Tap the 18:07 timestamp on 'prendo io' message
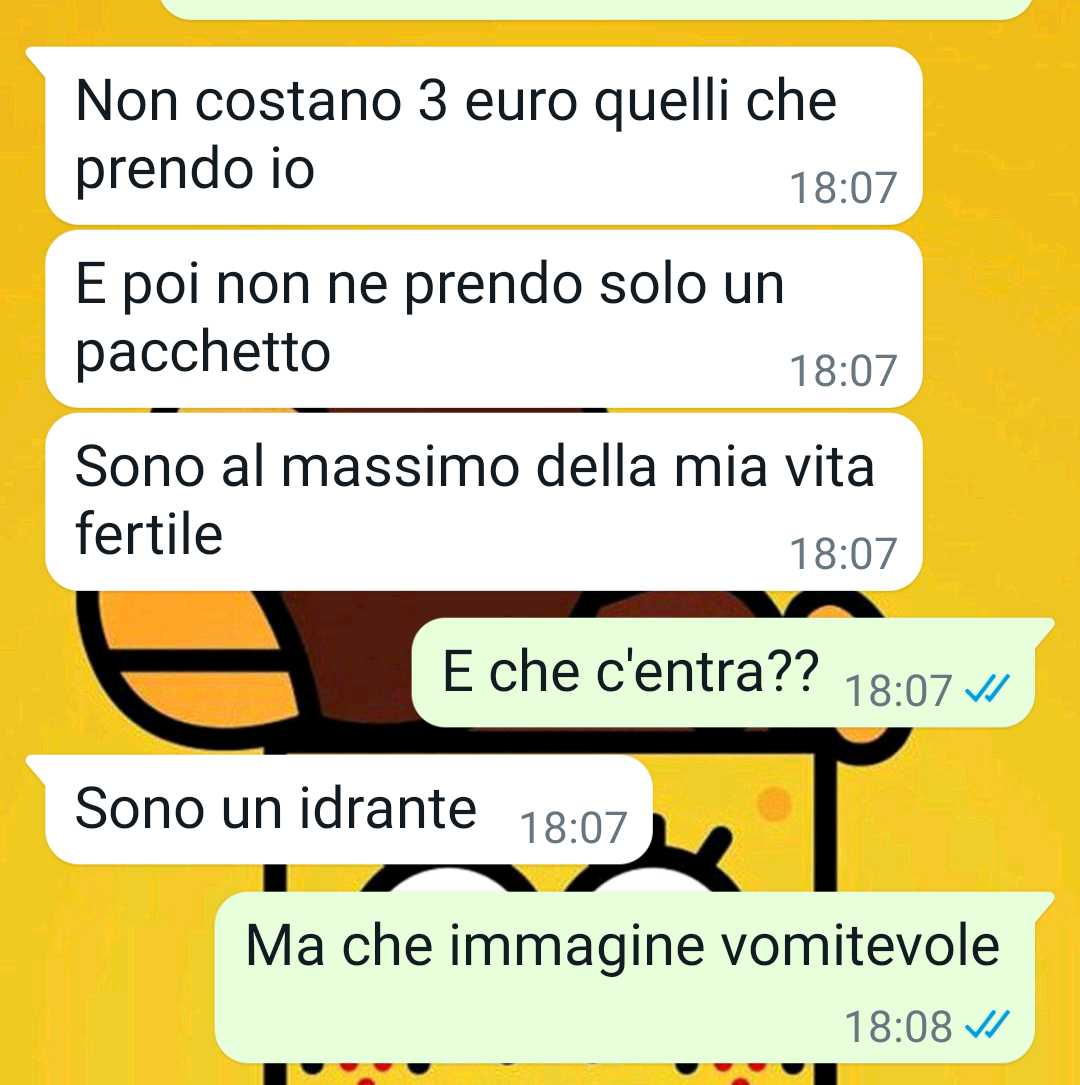Screen dimensions: 1080x1085 click(x=843, y=188)
